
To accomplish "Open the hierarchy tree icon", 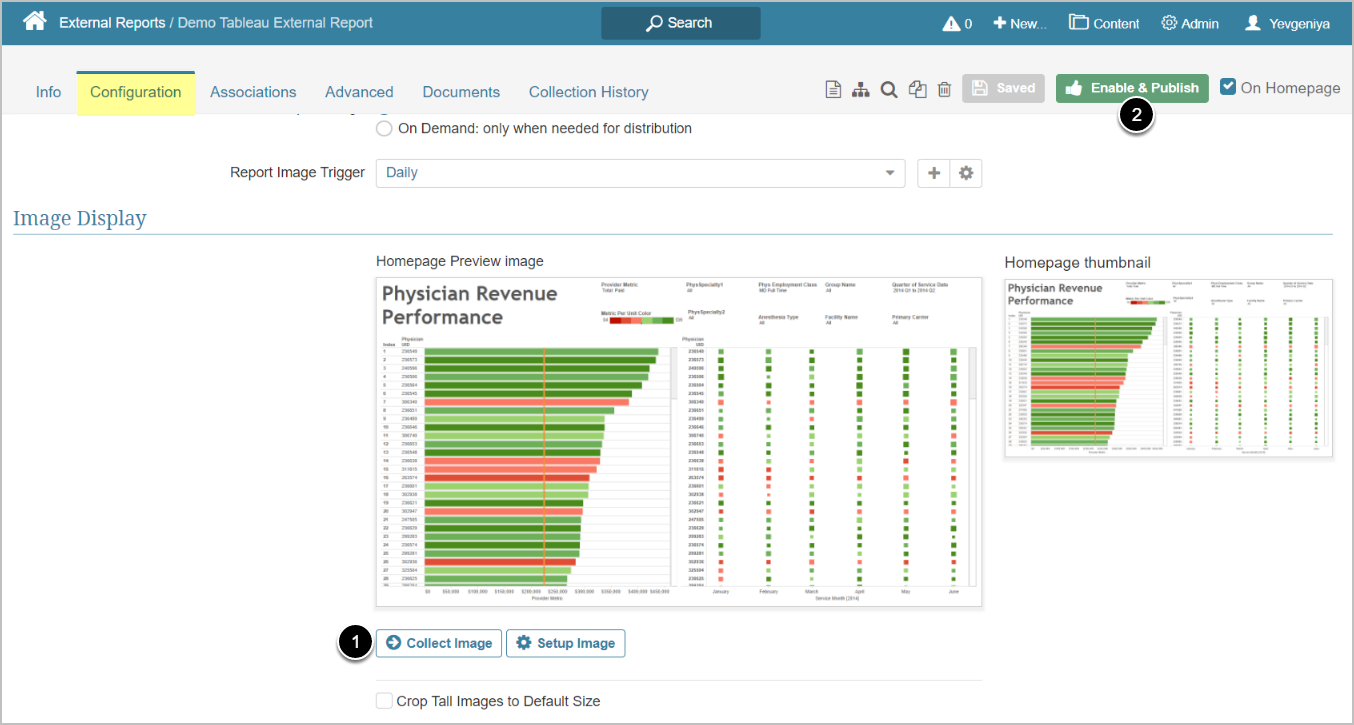I will pos(860,90).
